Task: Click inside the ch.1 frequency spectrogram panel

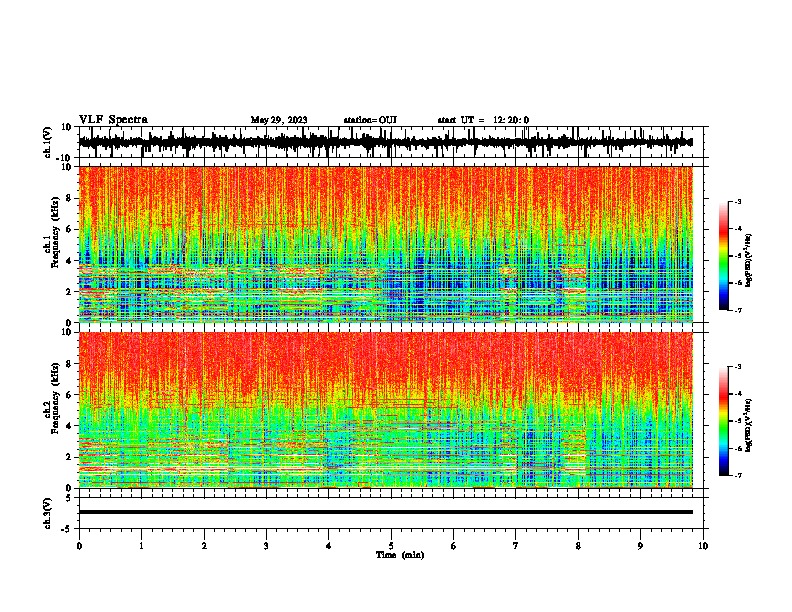Action: 386,244
